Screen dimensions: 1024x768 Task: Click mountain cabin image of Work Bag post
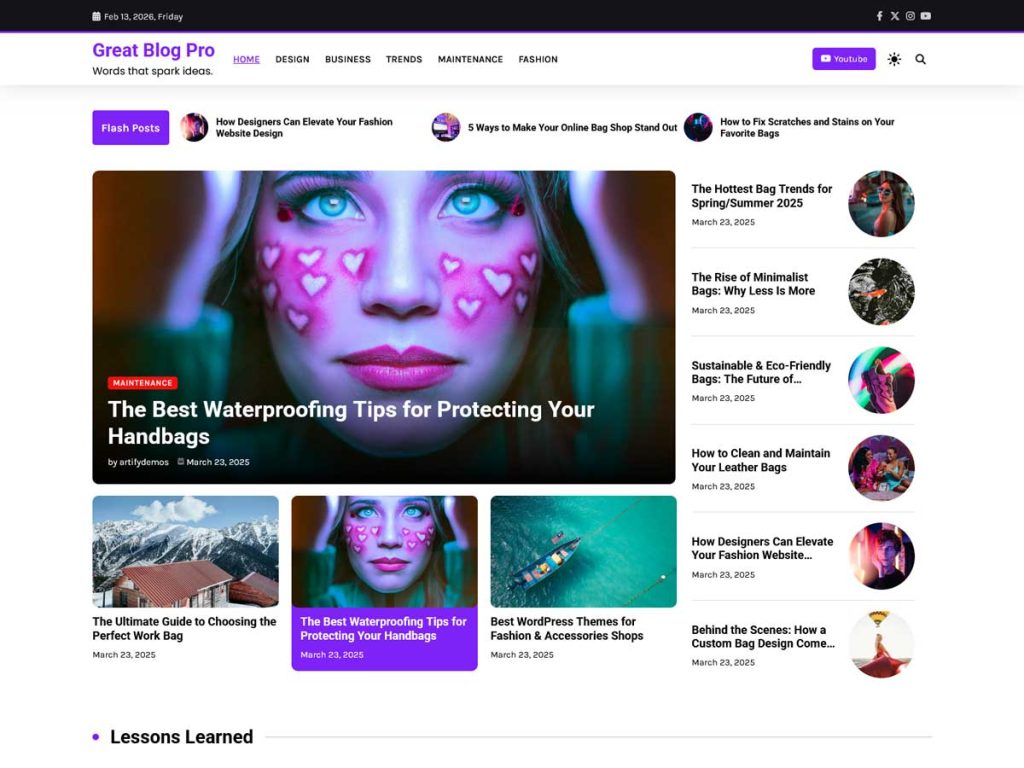tap(185, 552)
